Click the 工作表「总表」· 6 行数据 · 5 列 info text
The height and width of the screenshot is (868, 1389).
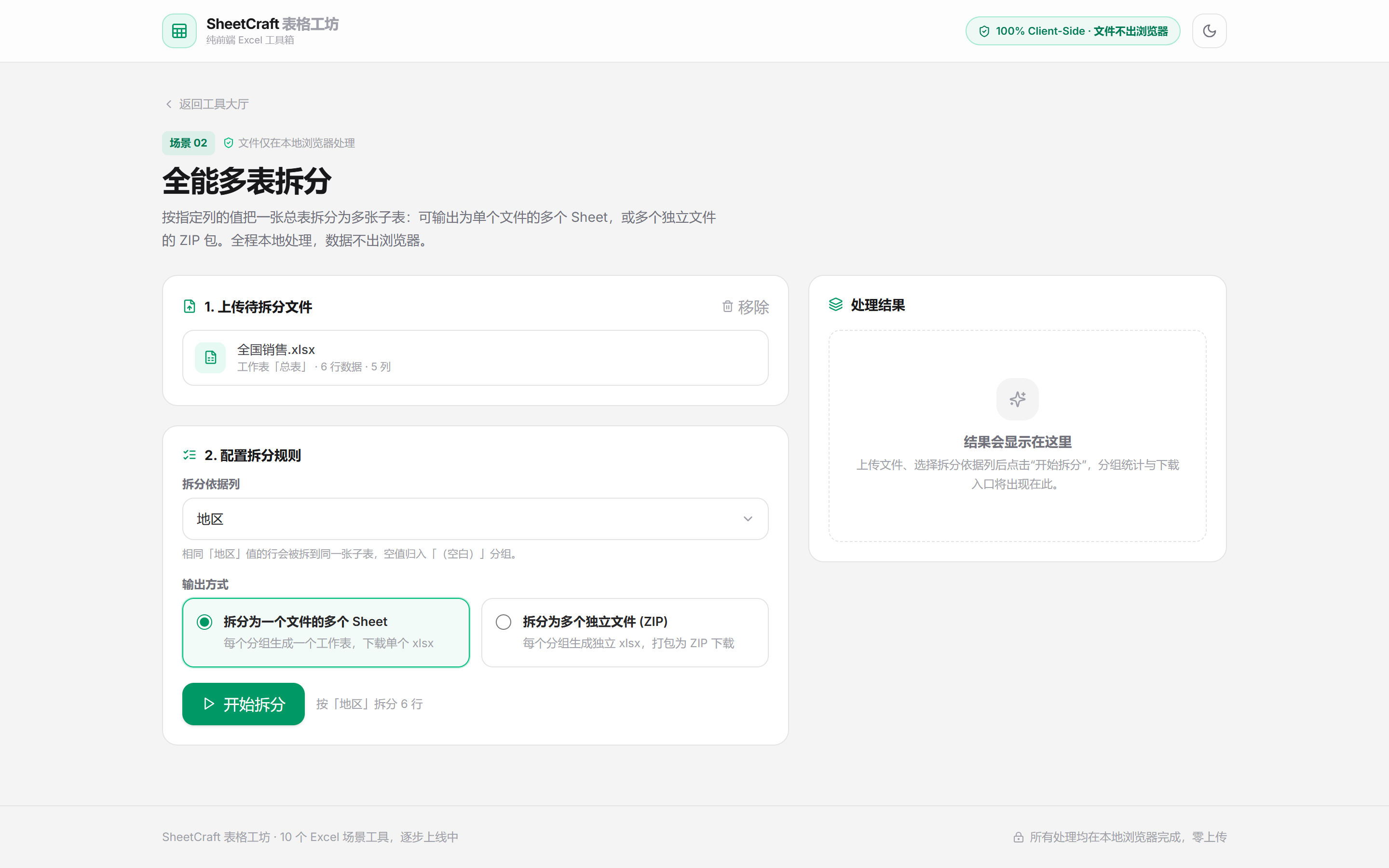(x=314, y=367)
